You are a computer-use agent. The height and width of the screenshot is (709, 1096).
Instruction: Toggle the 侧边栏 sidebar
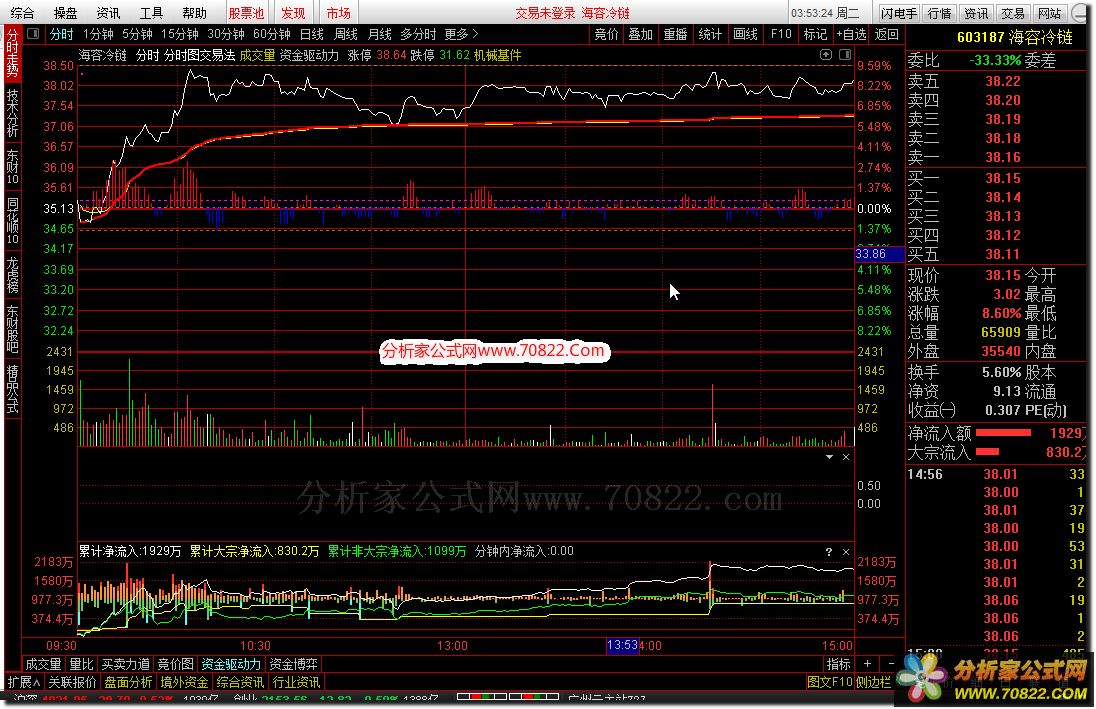click(874, 682)
